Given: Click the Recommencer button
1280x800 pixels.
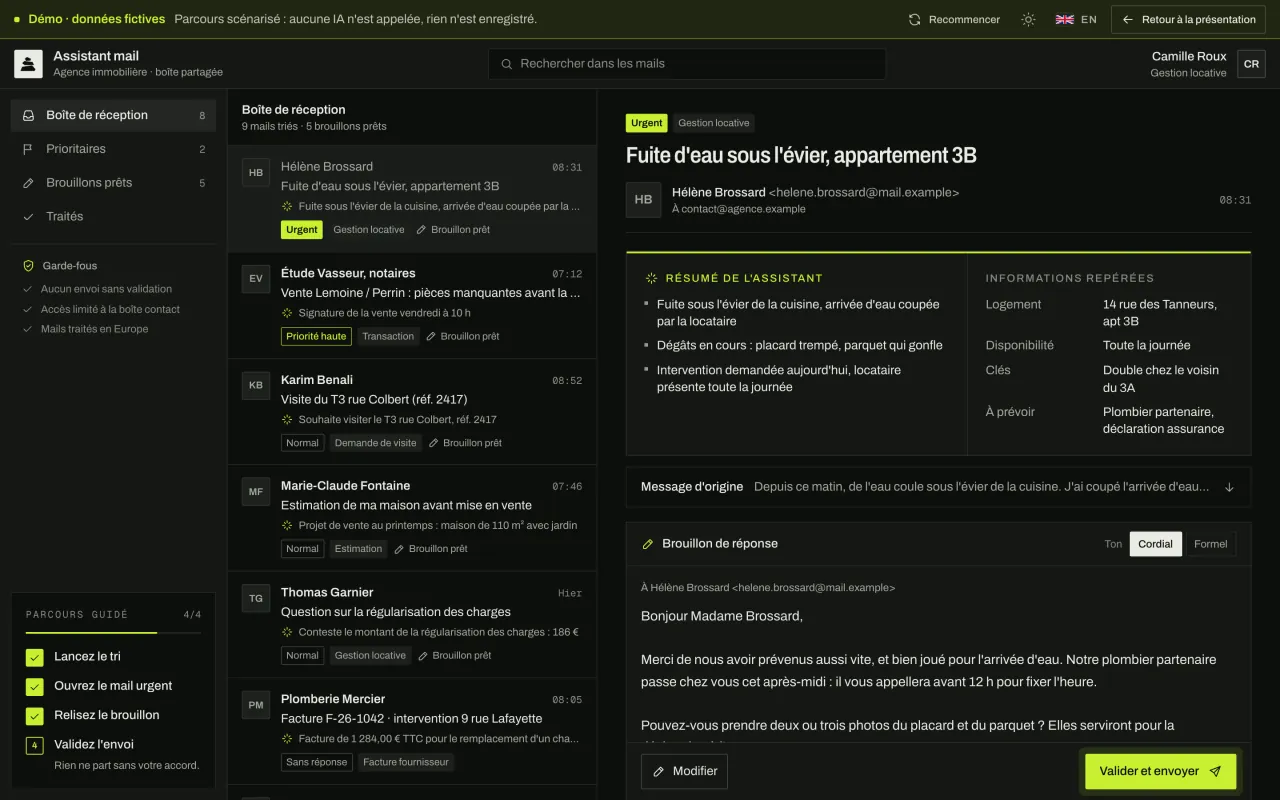Looking at the screenshot, I should pyautogui.click(x=954, y=19).
